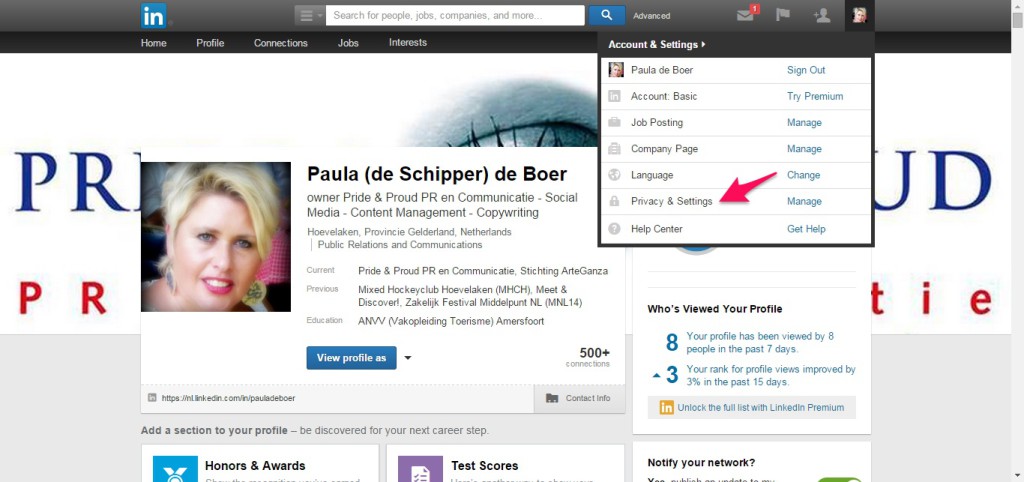Click the Language globe icon
This screenshot has width=1024, height=482.
[x=615, y=174]
